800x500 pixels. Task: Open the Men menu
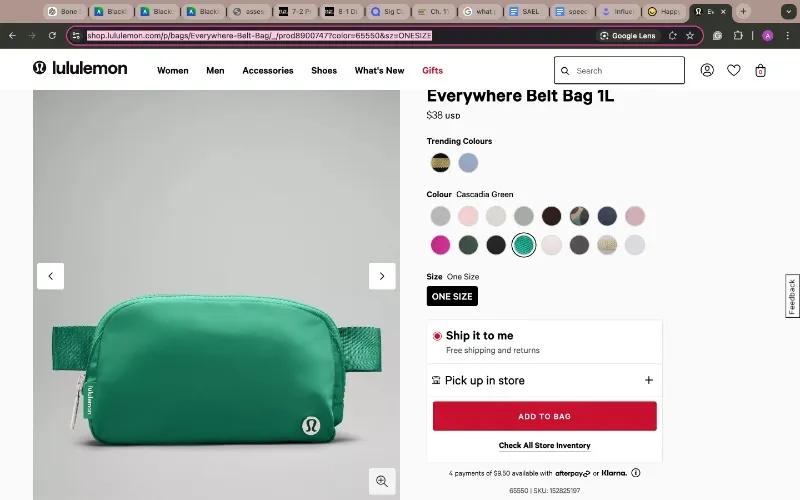(x=215, y=70)
